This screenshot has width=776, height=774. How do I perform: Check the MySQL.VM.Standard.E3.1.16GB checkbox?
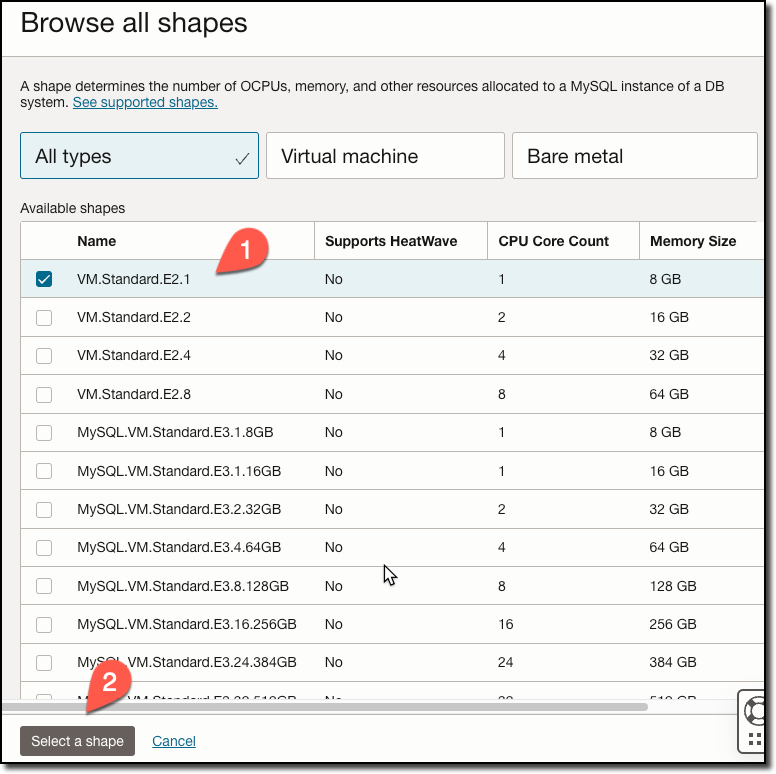(x=44, y=471)
